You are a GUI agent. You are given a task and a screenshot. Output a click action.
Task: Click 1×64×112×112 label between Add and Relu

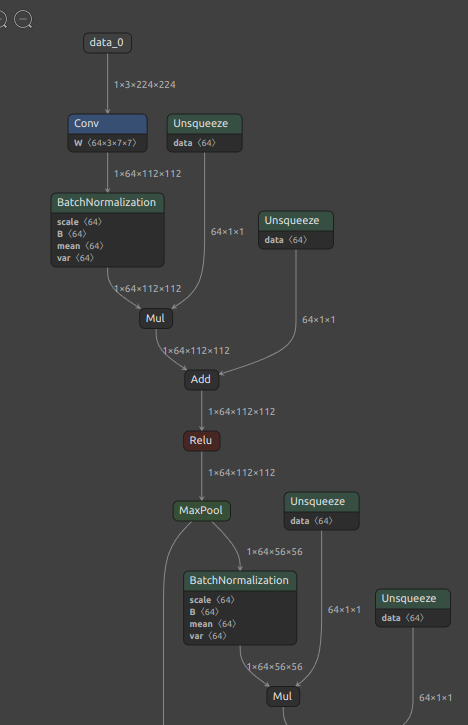[241, 412]
